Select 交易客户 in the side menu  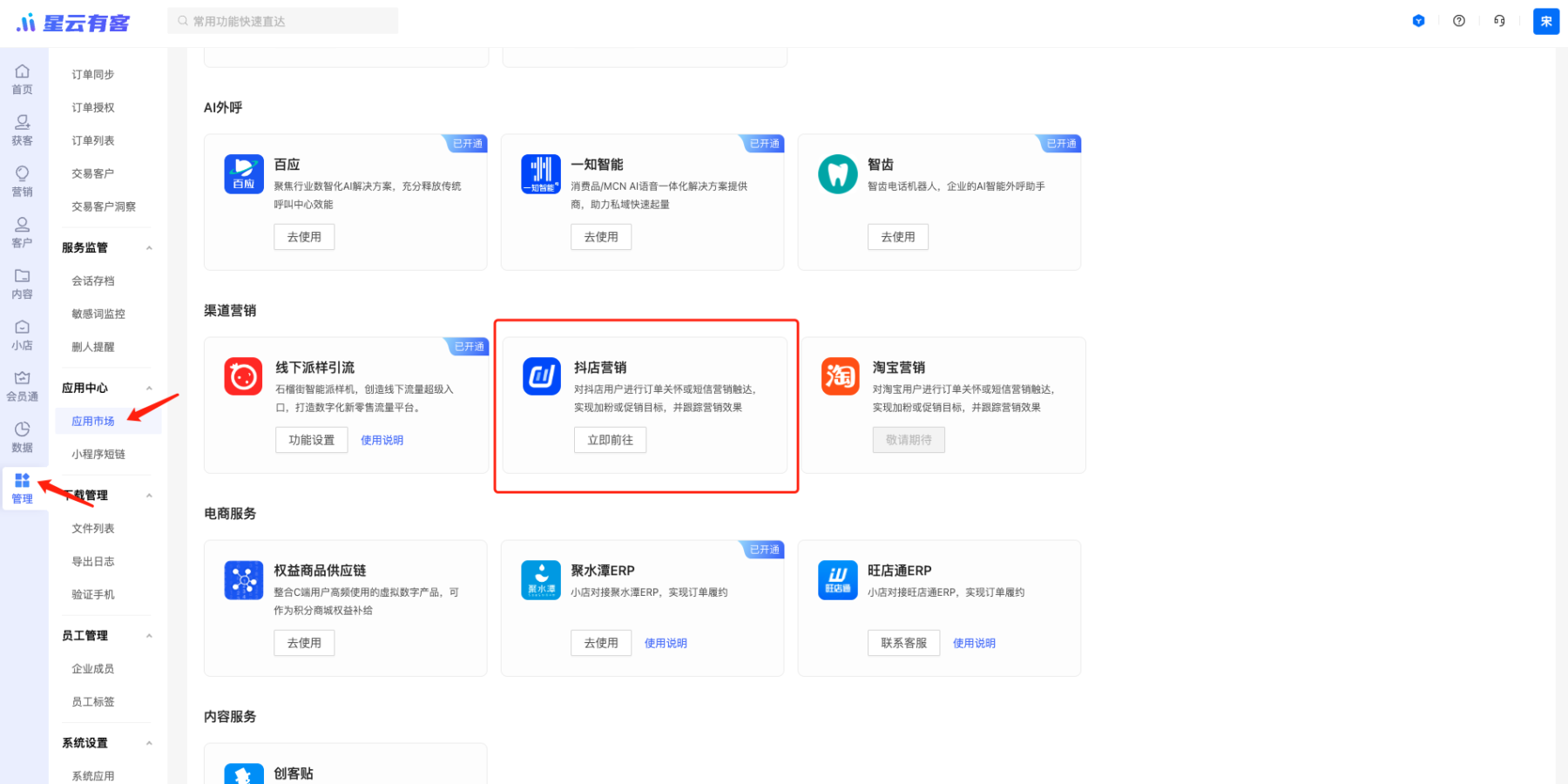[93, 174]
